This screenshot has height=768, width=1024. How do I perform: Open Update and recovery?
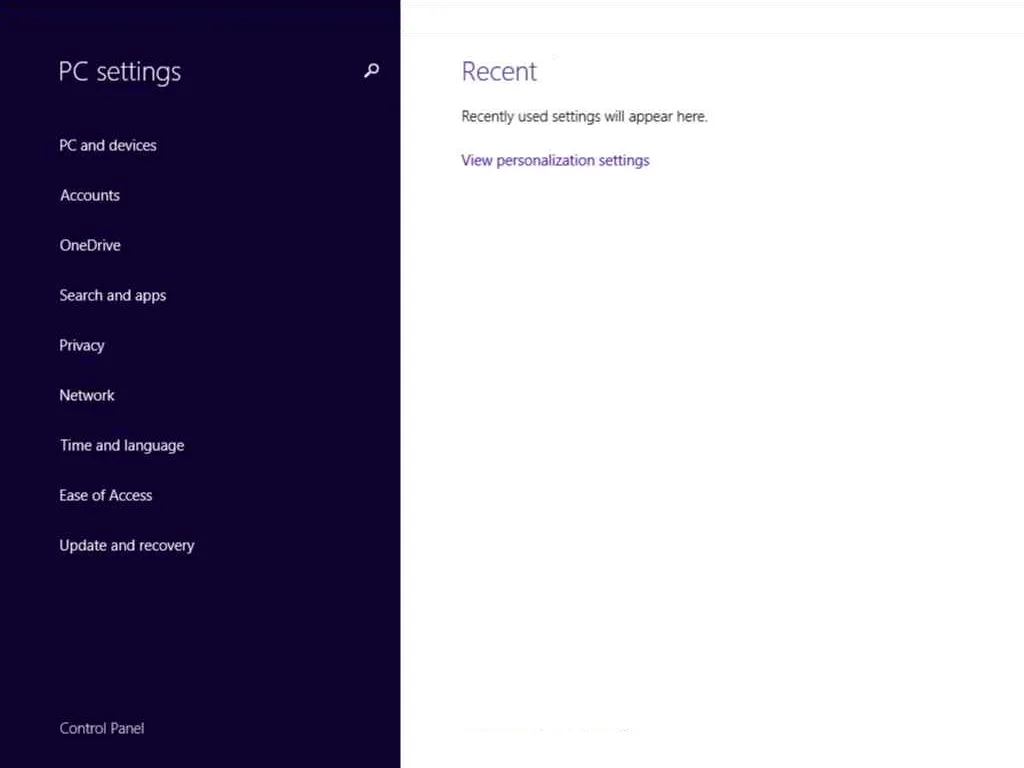point(127,545)
